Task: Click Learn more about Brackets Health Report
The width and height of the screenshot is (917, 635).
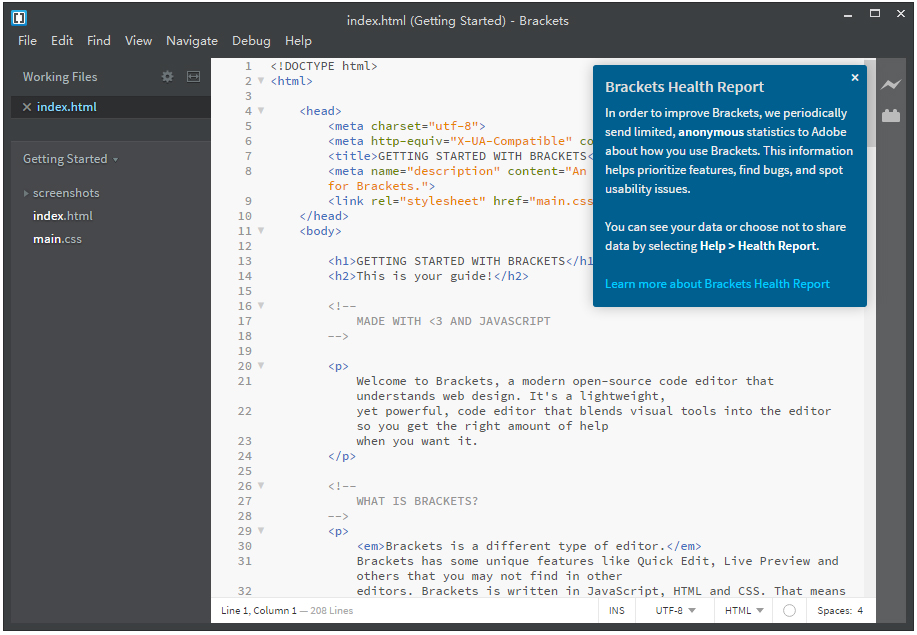Action: [717, 284]
